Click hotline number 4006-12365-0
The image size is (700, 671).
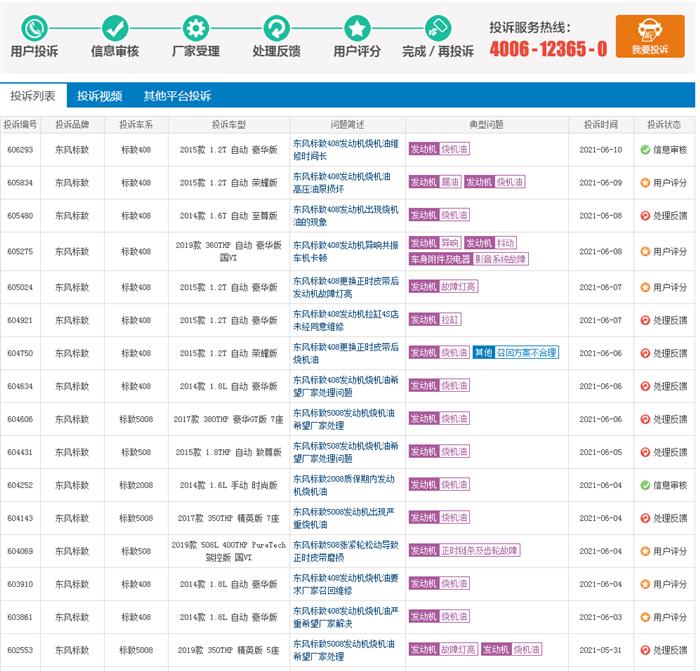pyautogui.click(x=548, y=49)
